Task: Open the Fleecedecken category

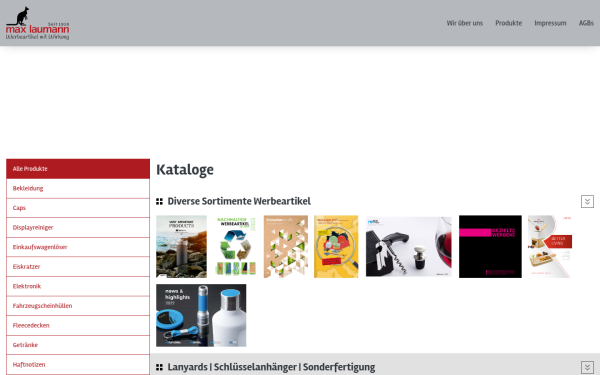Action: click(78, 325)
